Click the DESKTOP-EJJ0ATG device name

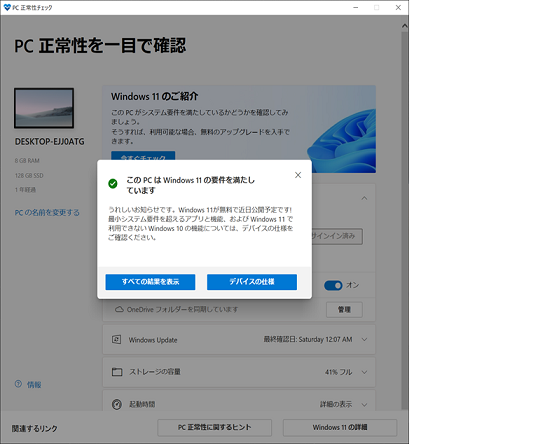click(49, 142)
